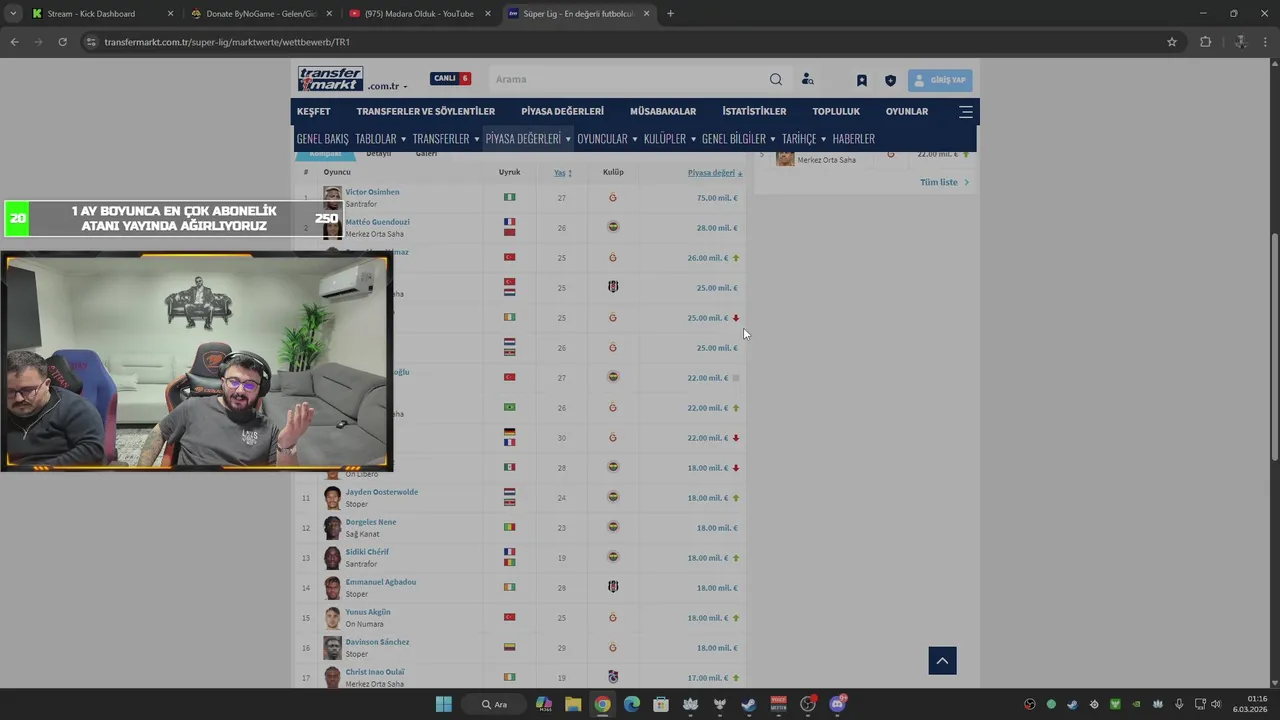Click the Beşiktaş crest in Emmanuel Agbadou's row

[613, 587]
